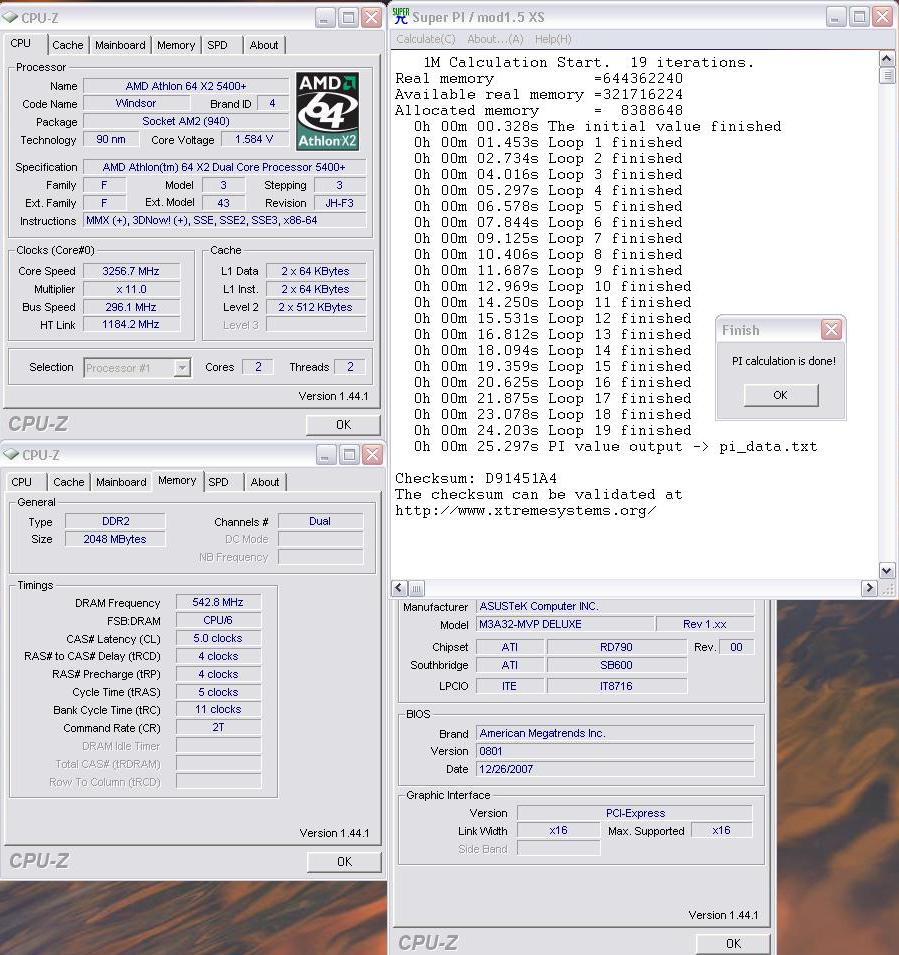This screenshot has width=899, height=955.
Task: Click Super PI horizontal scrollbar right arrow
Action: point(869,588)
